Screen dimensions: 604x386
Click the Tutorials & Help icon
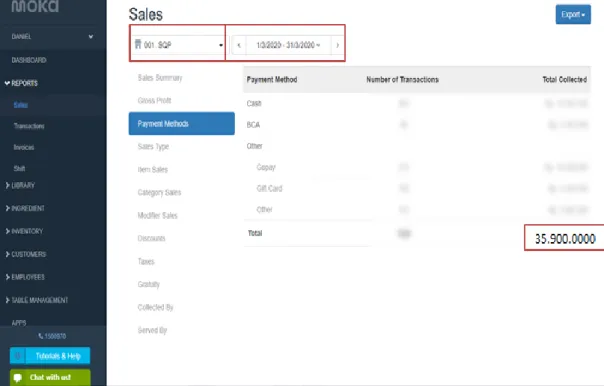(x=18, y=356)
